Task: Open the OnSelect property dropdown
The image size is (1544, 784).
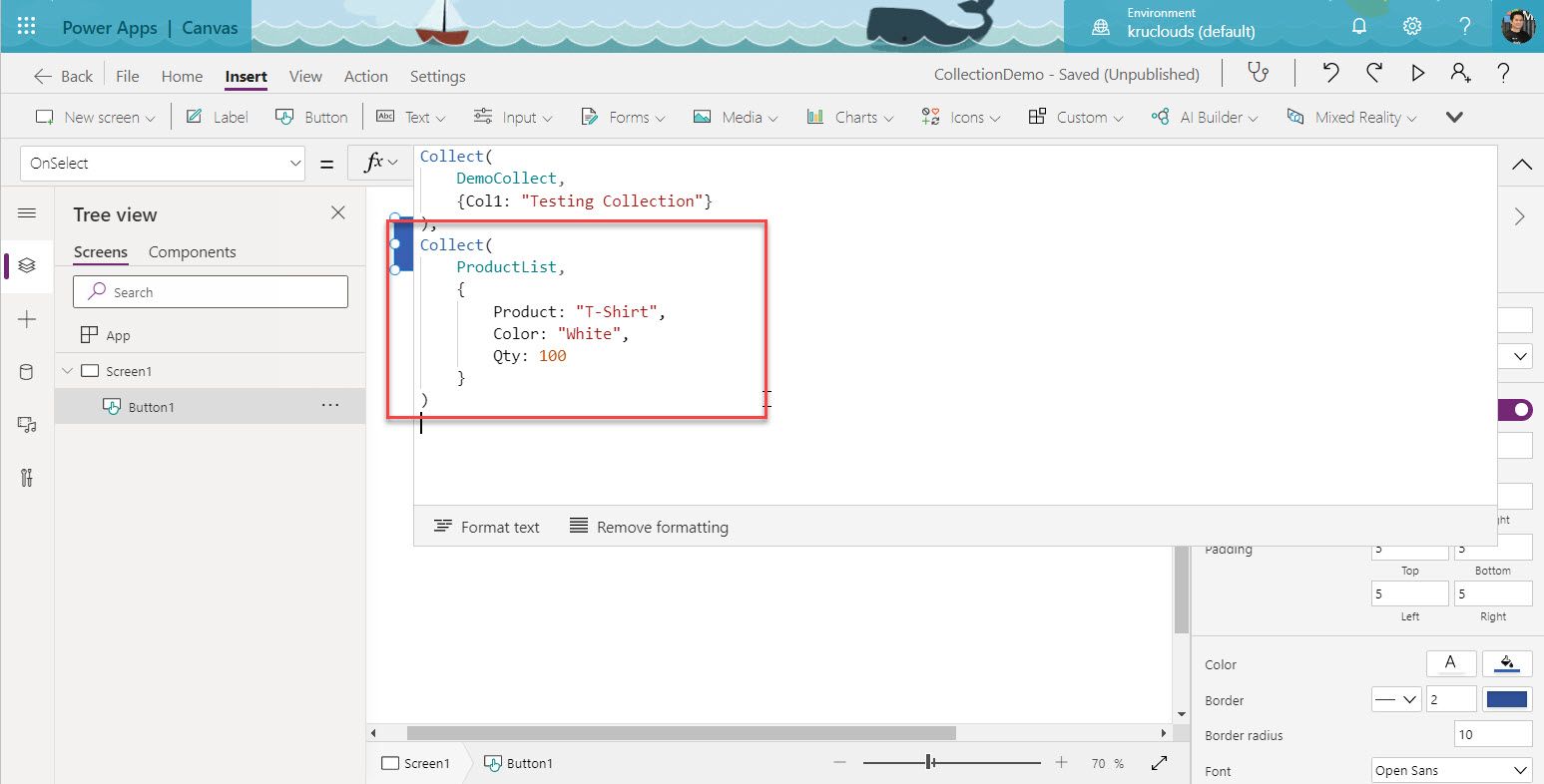Action: 162,164
